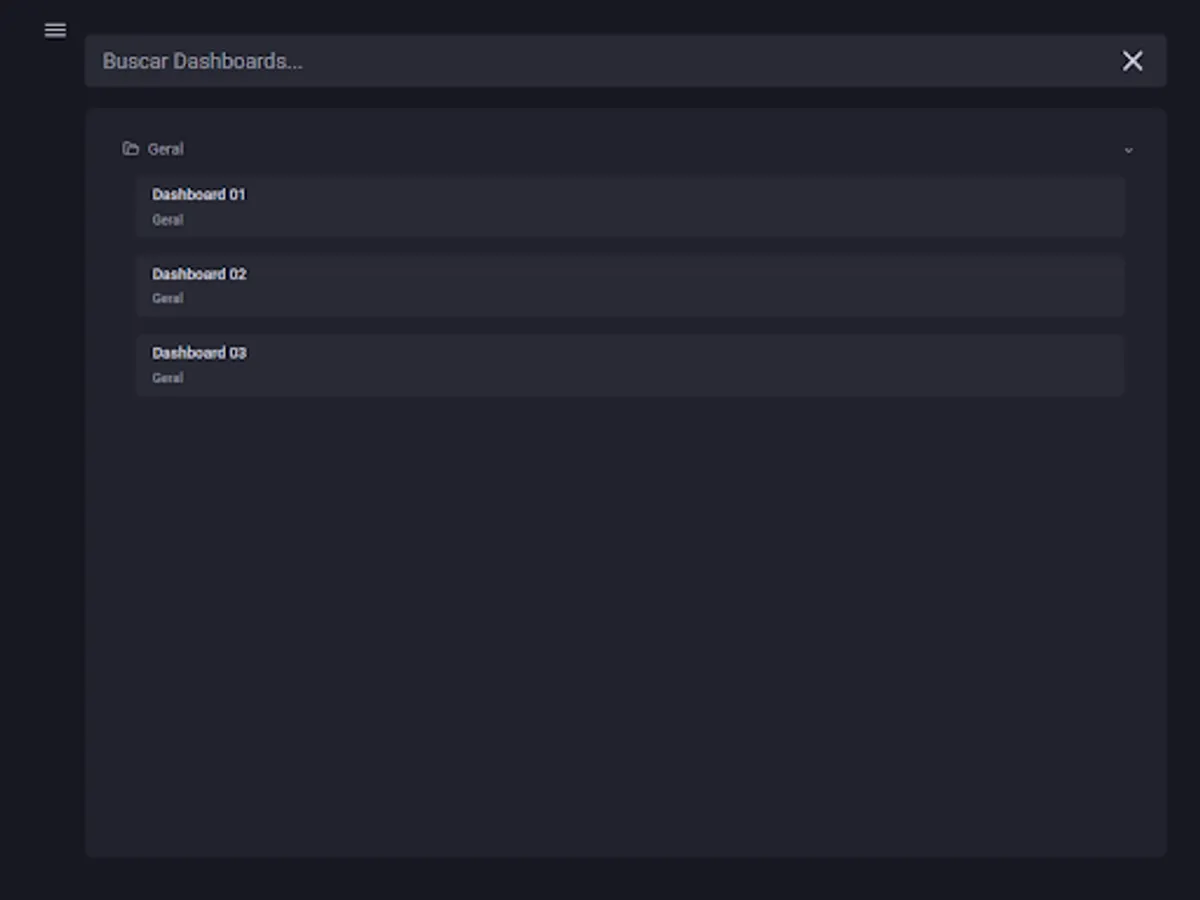Select the Dashboard 03 row card
This screenshot has width=1200, height=900.
[x=630, y=365]
